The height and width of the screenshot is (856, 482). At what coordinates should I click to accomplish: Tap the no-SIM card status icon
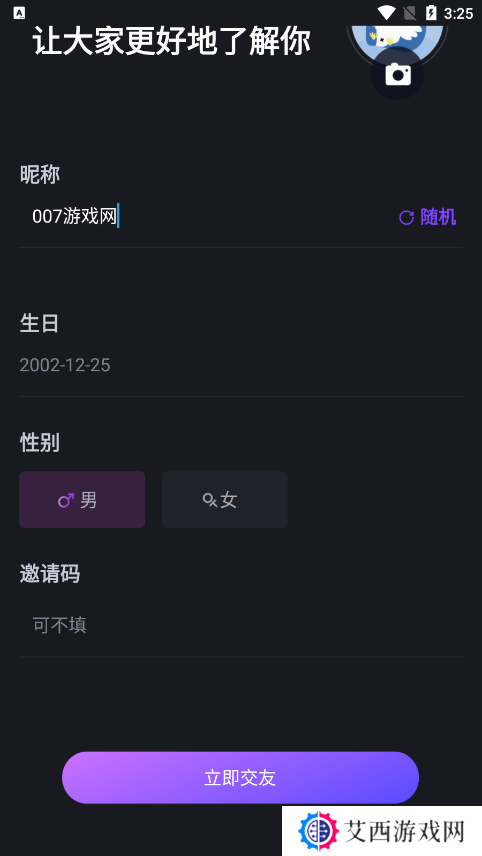tap(409, 13)
